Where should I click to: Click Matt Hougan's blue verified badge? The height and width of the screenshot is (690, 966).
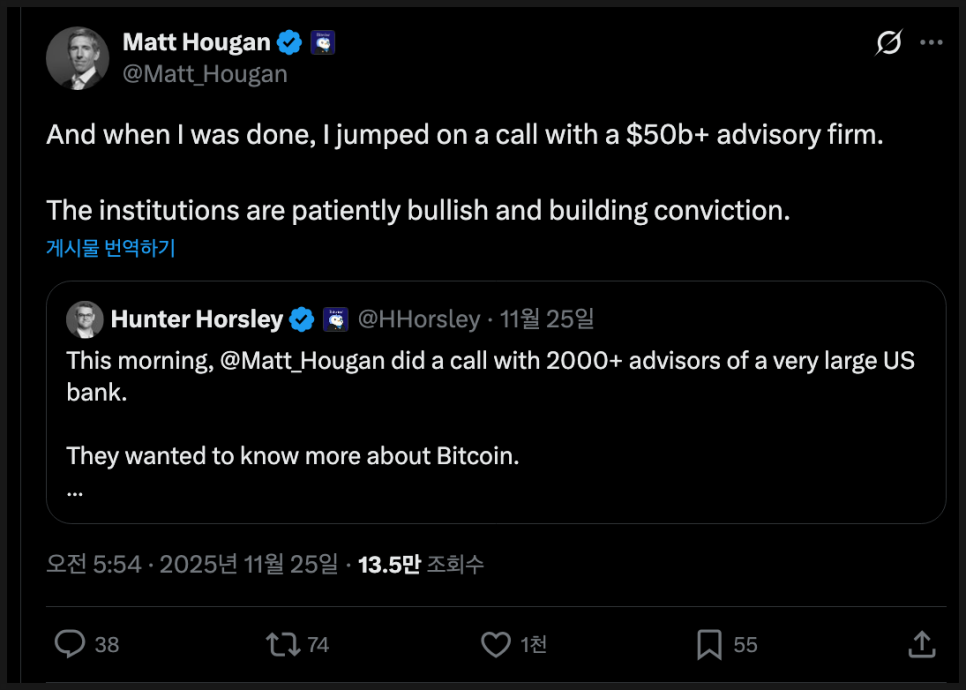tap(290, 42)
